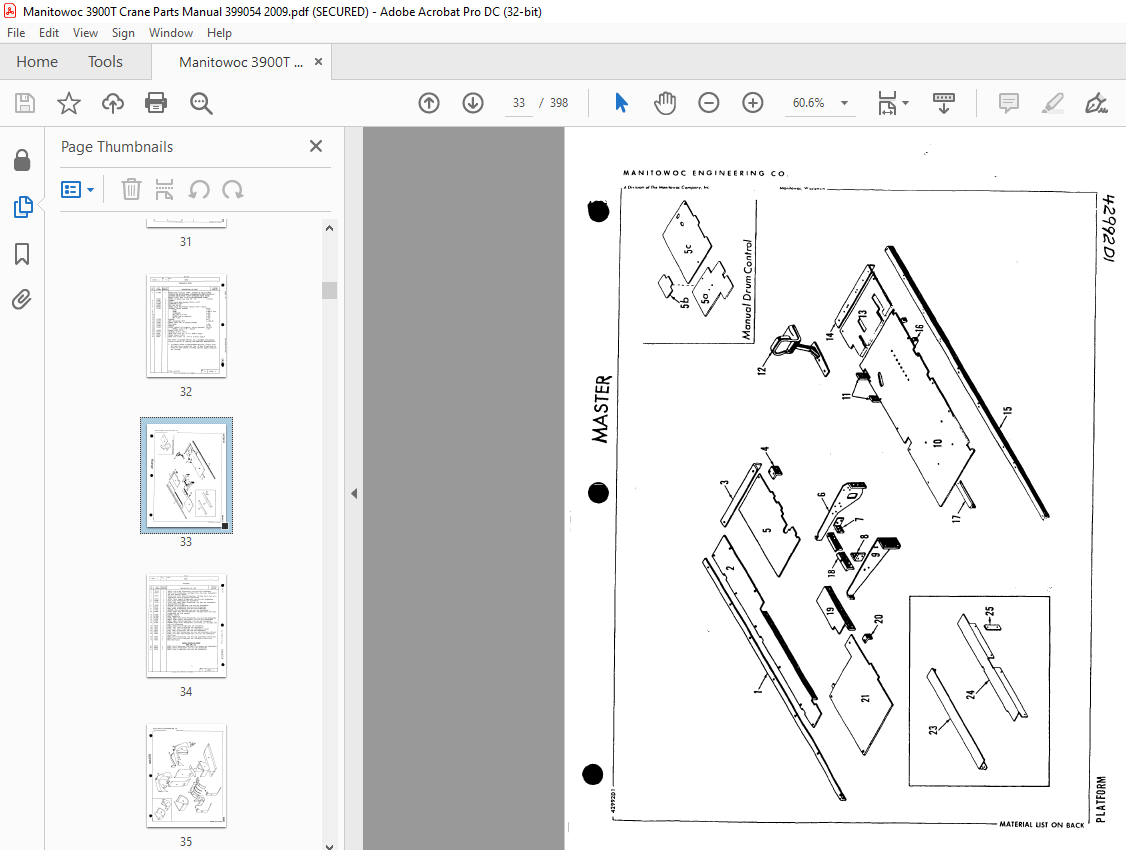The image size is (1126, 850).
Task: Rotate the page clockwise
Action: [233, 190]
